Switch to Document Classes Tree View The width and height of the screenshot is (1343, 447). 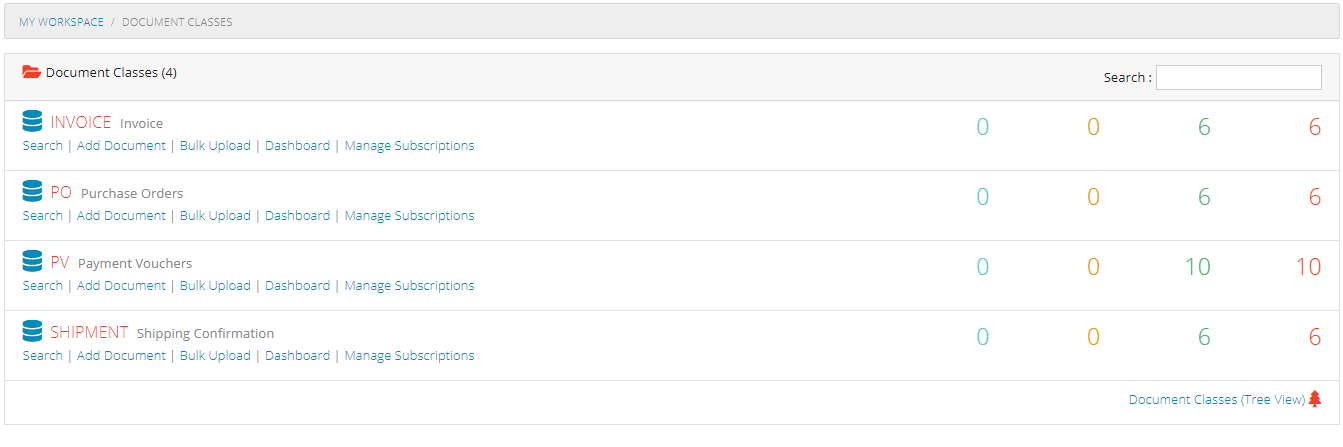(1216, 400)
